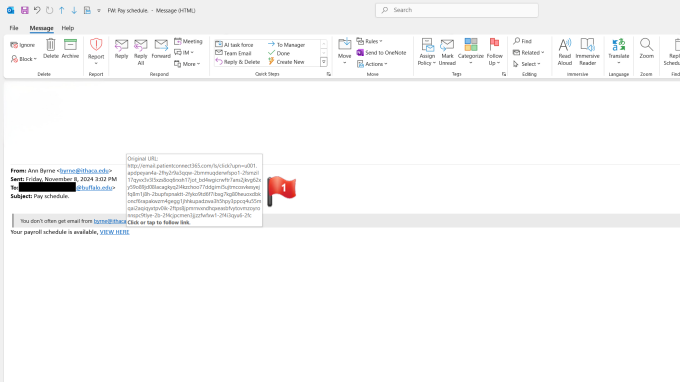Open Immersive Reader
The image size is (680, 382).
pos(588,52)
